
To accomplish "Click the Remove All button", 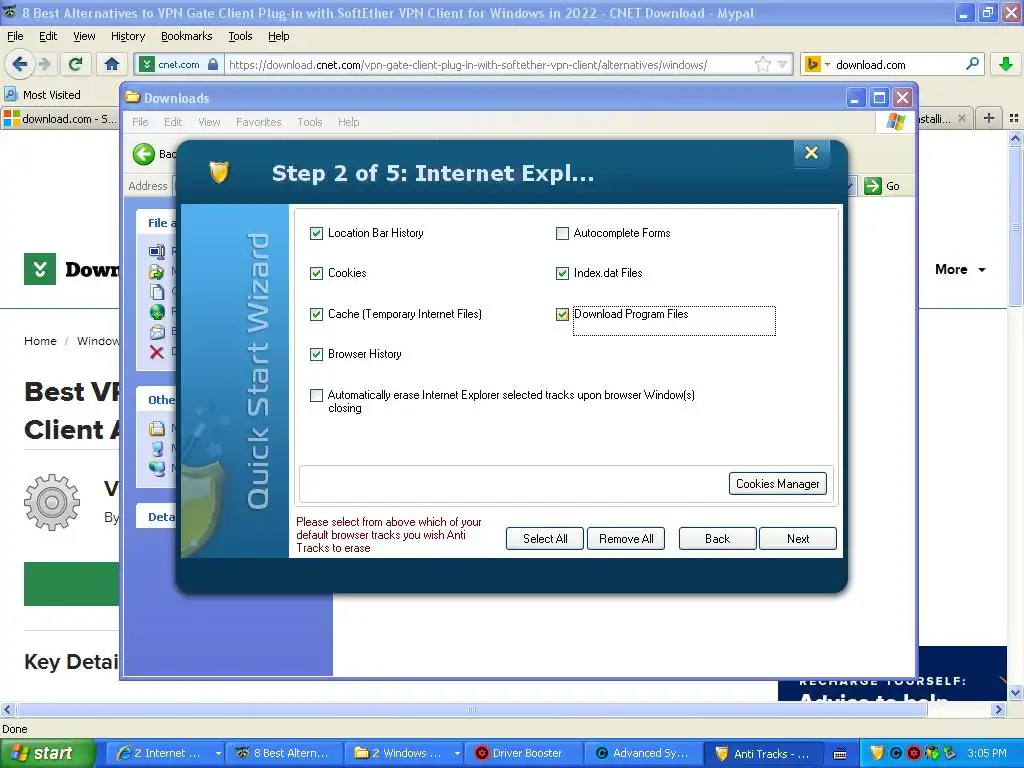I will coord(626,539).
